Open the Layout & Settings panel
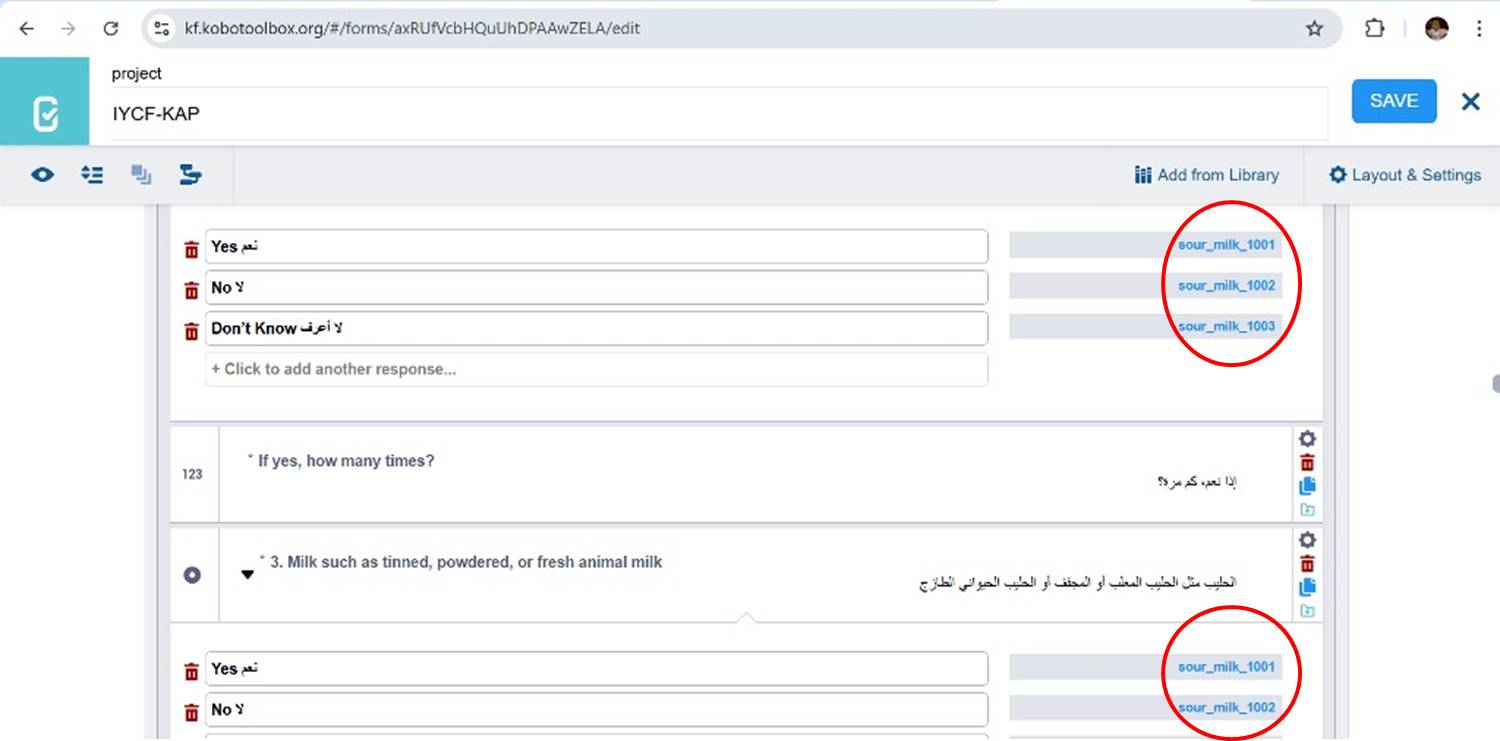This screenshot has width=1500, height=741. click(1404, 175)
